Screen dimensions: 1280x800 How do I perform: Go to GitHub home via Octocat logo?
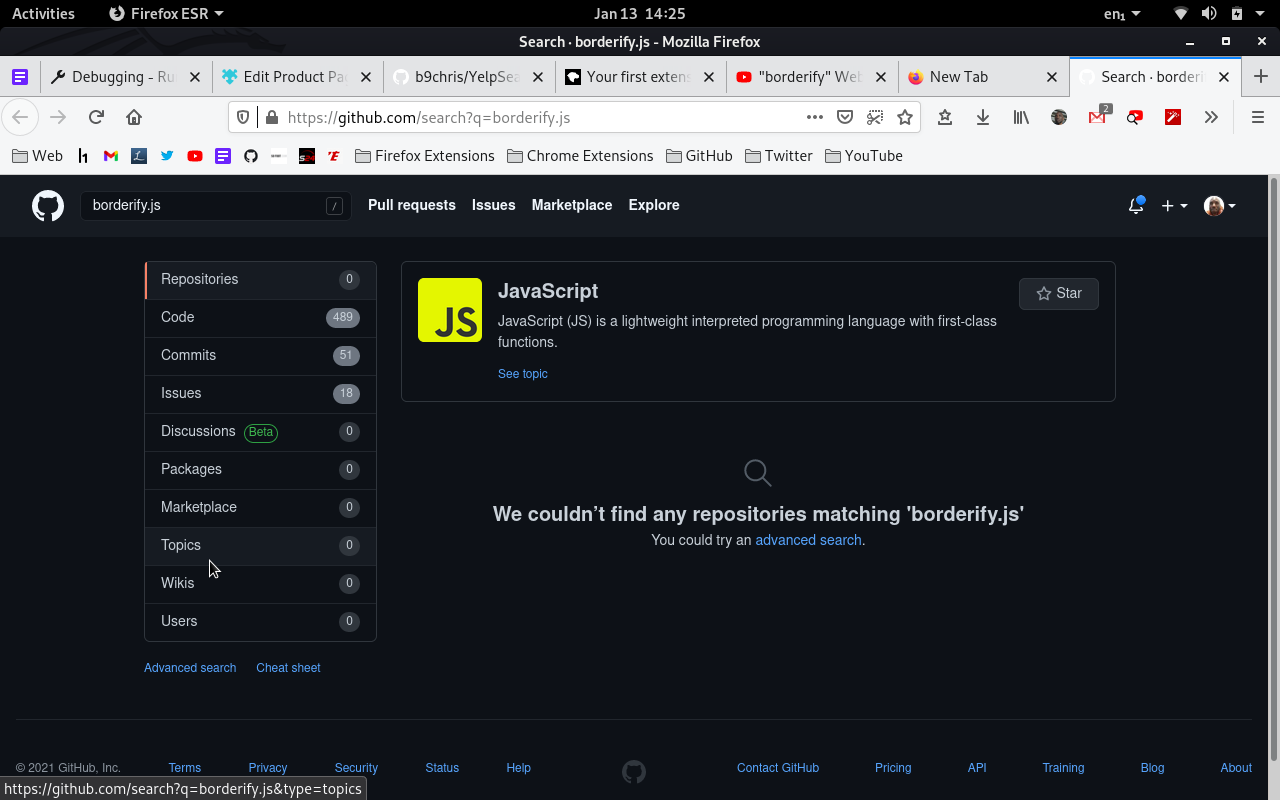point(48,206)
